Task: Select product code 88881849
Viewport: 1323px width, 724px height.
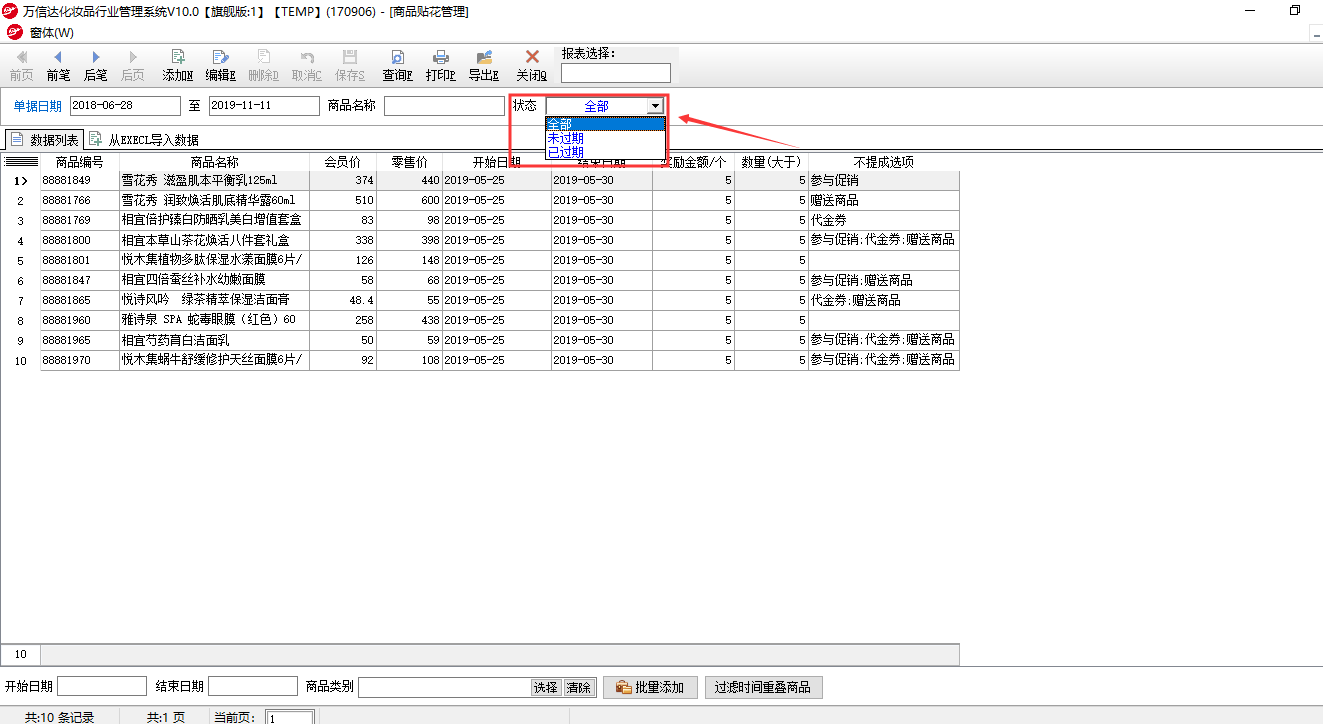Action: pos(80,181)
